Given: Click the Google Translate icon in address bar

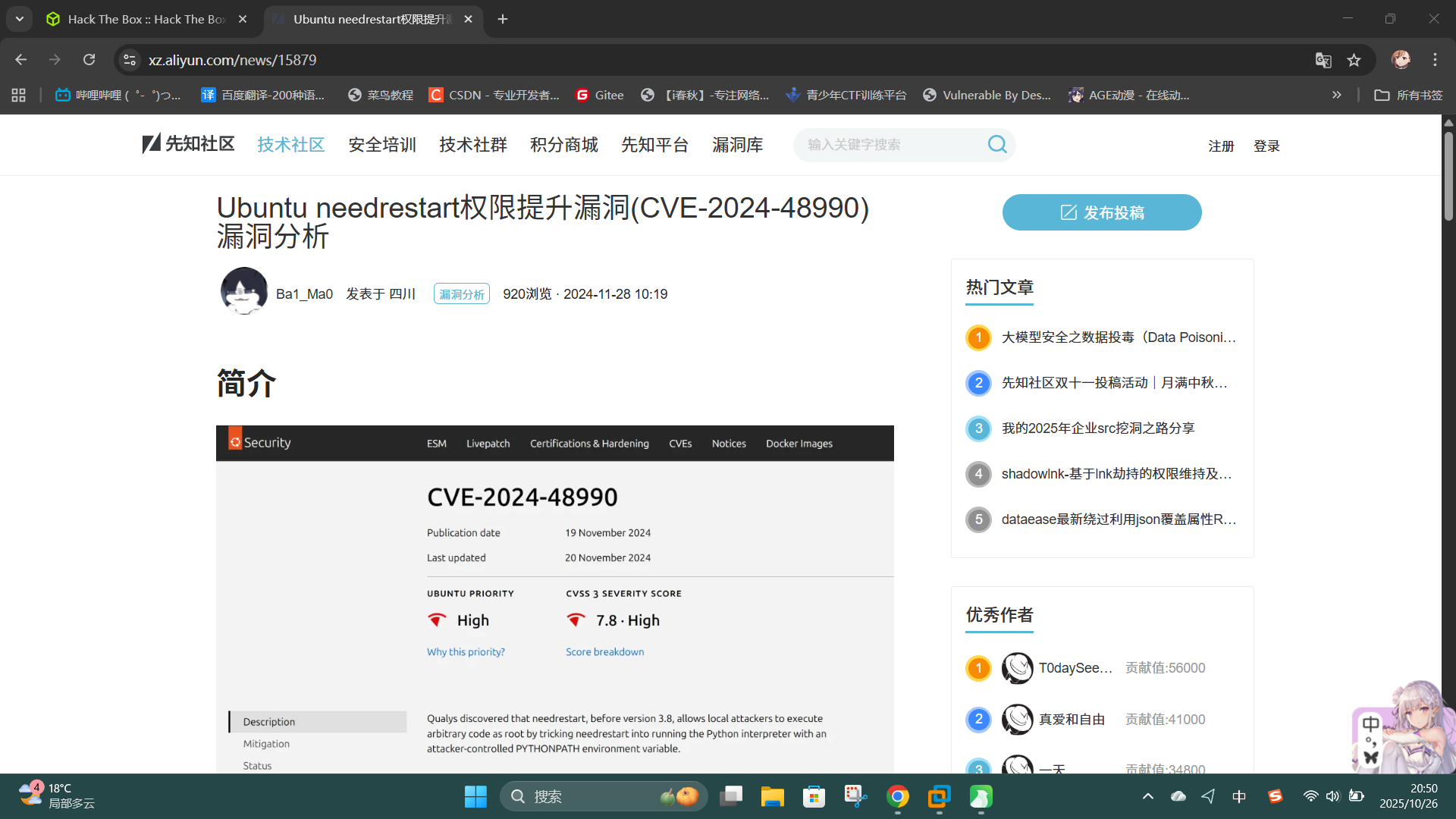Looking at the screenshot, I should [x=1323, y=60].
